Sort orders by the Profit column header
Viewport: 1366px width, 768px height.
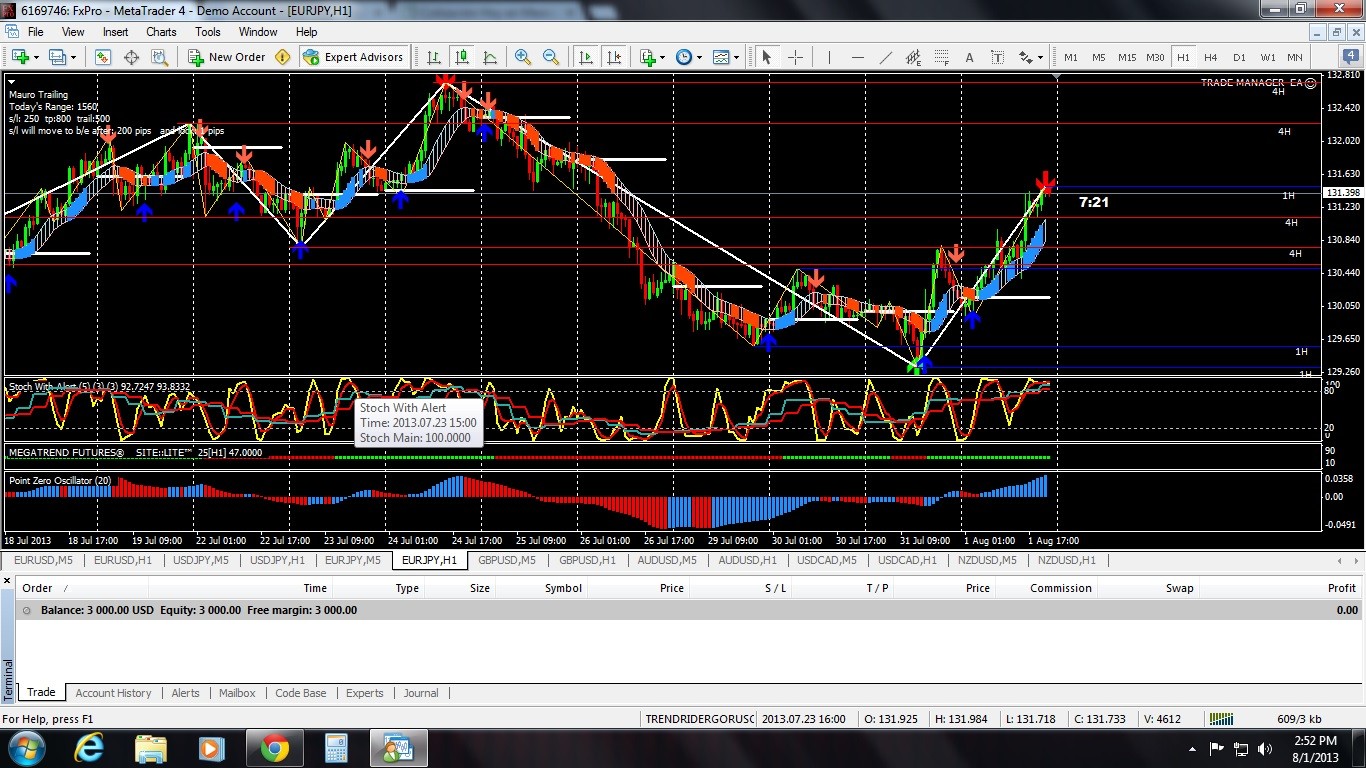click(x=1341, y=588)
